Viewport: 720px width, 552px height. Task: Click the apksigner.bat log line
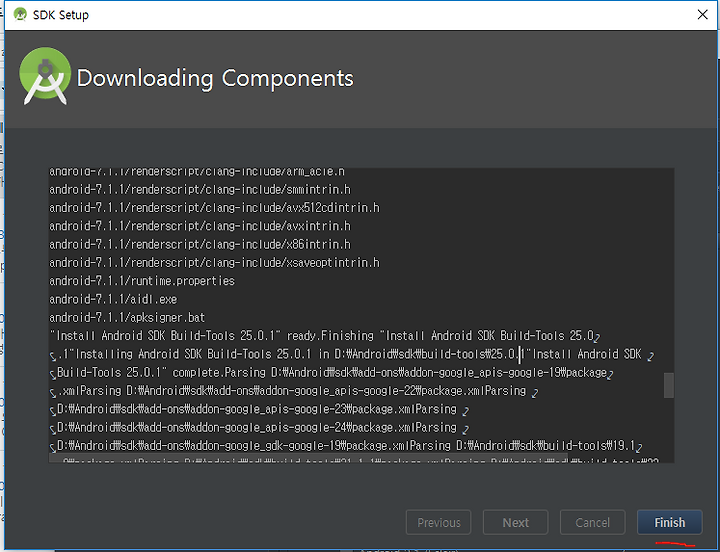click(127, 317)
